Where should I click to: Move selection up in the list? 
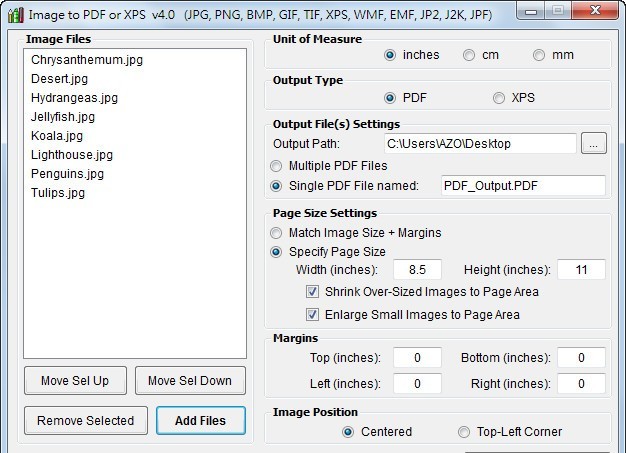(x=75, y=380)
